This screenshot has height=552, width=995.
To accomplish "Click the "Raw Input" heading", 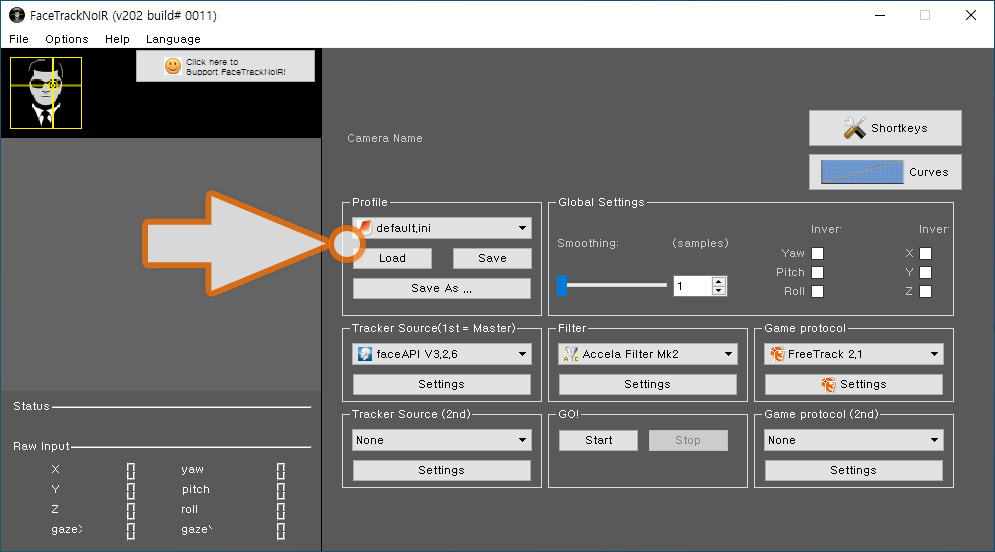I will (x=41, y=446).
